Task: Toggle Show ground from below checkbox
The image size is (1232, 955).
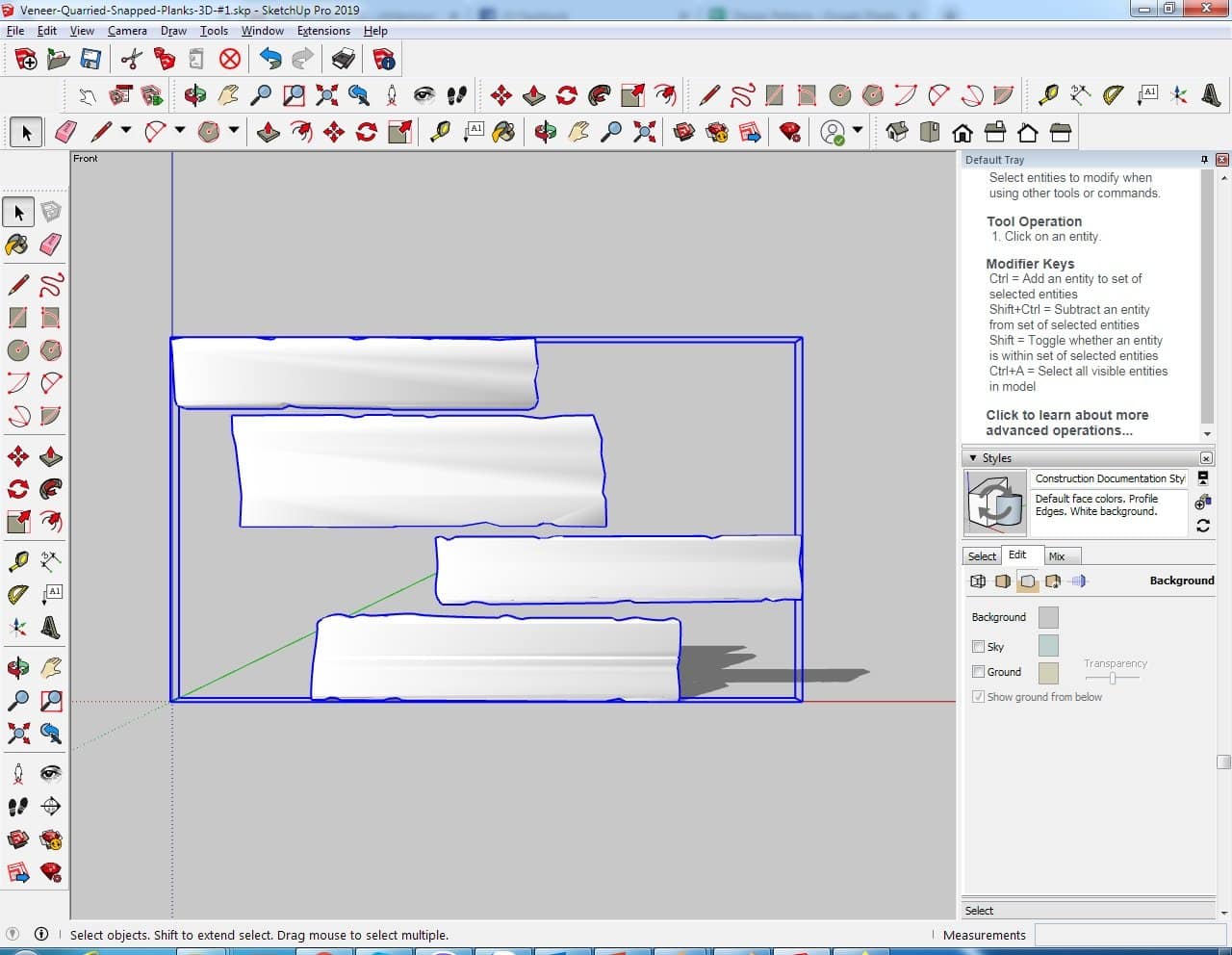Action: (x=978, y=697)
